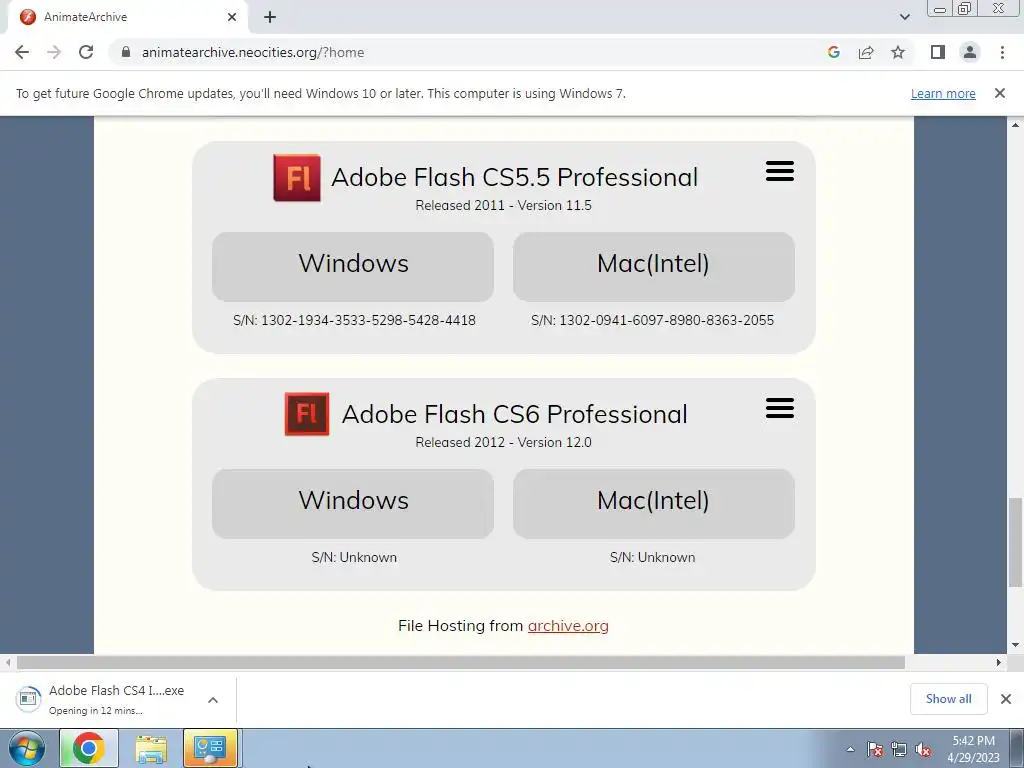This screenshot has height=768, width=1024.
Task: Click the vertical scrollbar thumb
Action: [1015, 541]
